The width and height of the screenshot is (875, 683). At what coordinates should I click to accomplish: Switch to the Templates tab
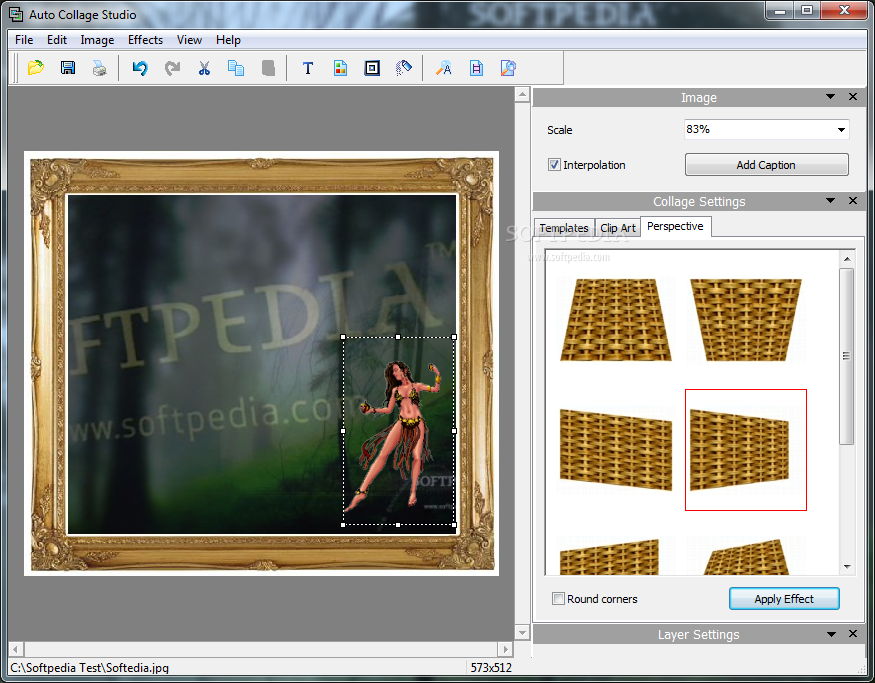(x=564, y=228)
